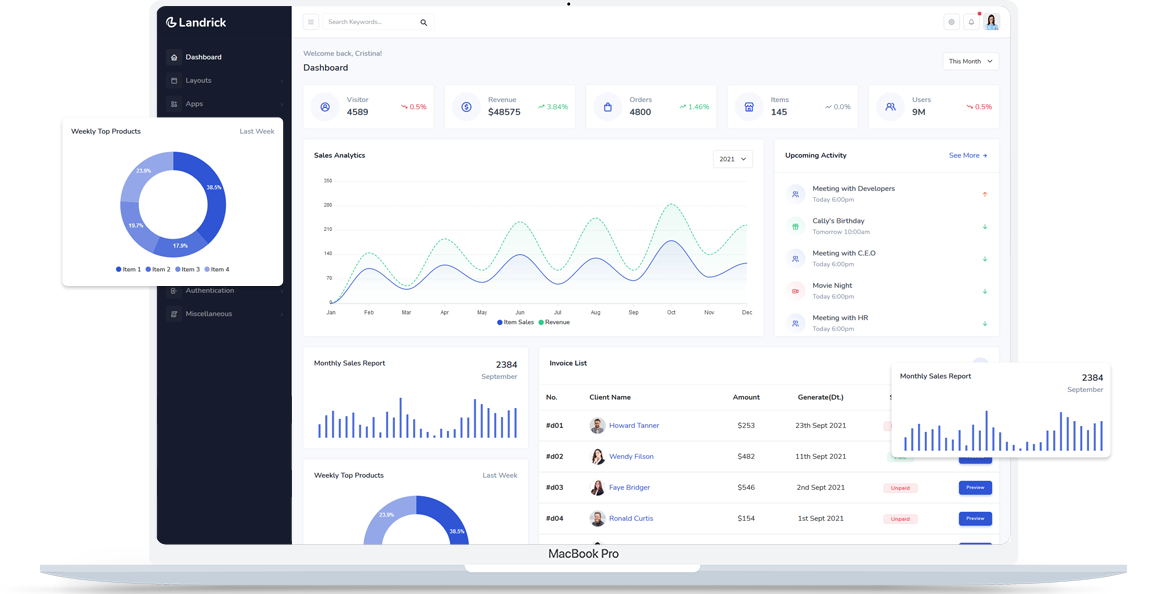
Task: Click the See More link in Upcoming Activity
Action: coord(967,156)
